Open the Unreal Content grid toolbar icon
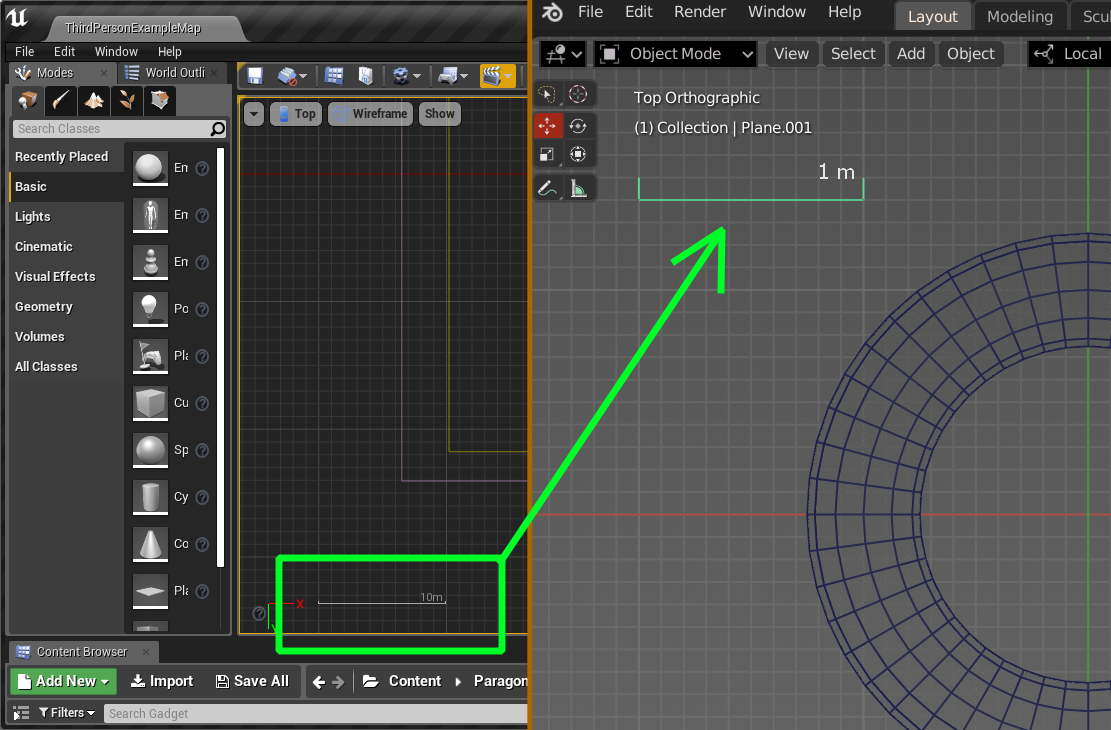Viewport: 1111px width, 730px height. (334, 76)
